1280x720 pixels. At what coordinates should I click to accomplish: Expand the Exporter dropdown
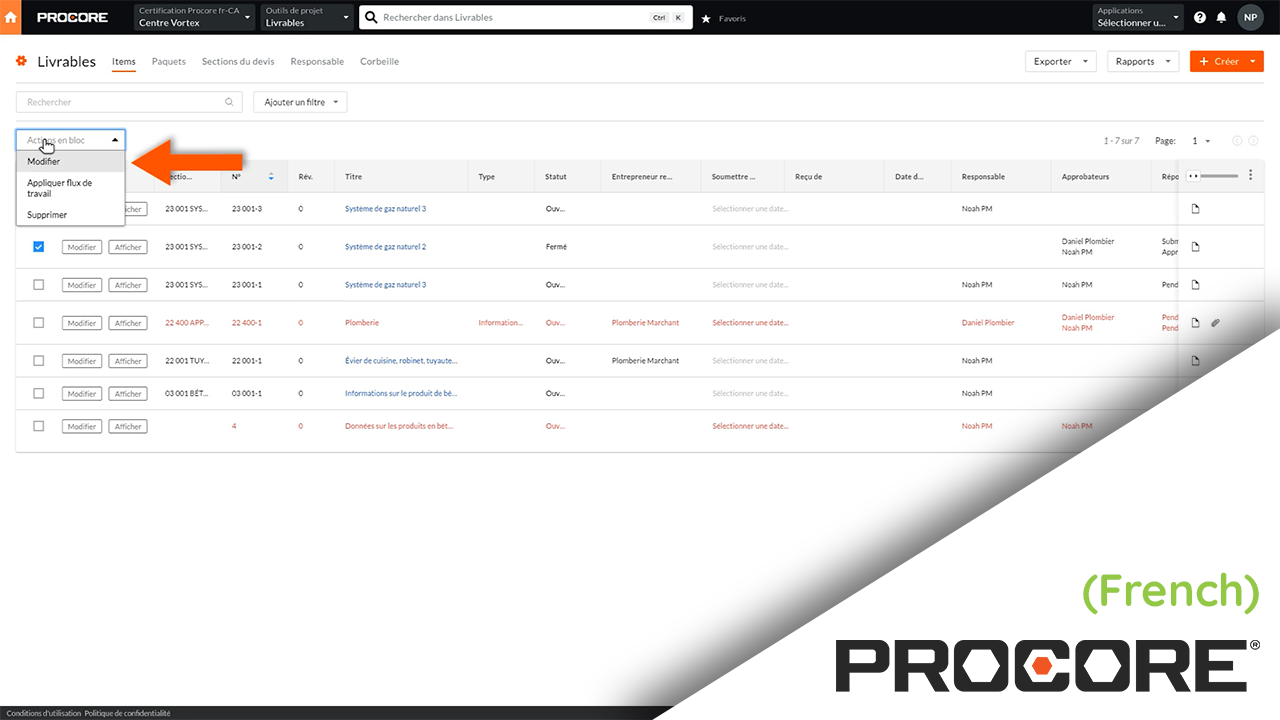pyautogui.click(x=1061, y=62)
